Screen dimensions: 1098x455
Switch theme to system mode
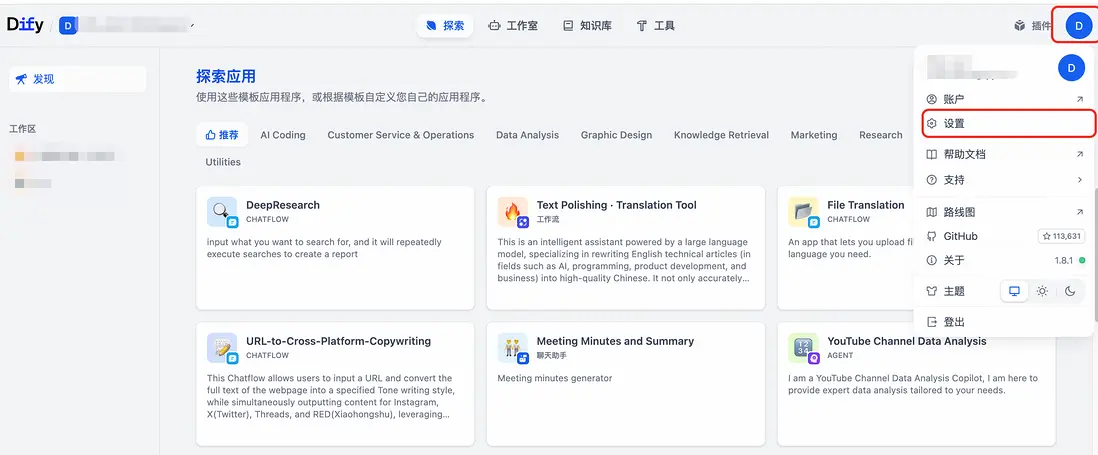[x=1014, y=291]
